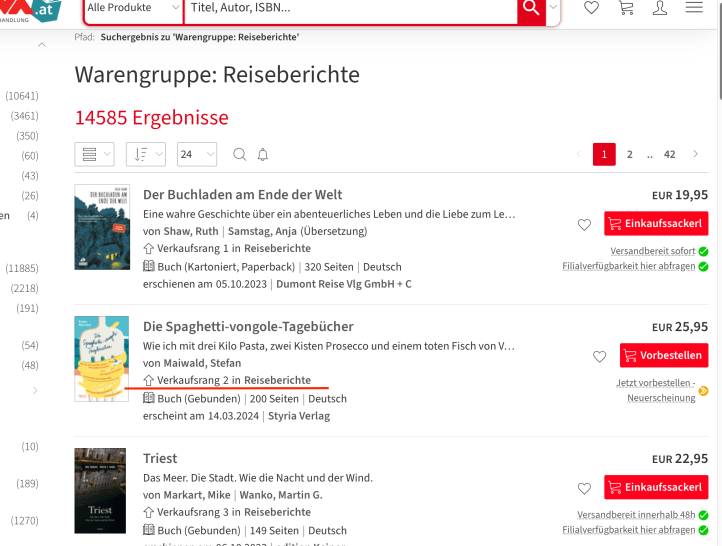This screenshot has height=546, width=722.
Task: Click Einkaufssackerl for Der Buchladen am Ende der Welt
Action: [x=656, y=224]
